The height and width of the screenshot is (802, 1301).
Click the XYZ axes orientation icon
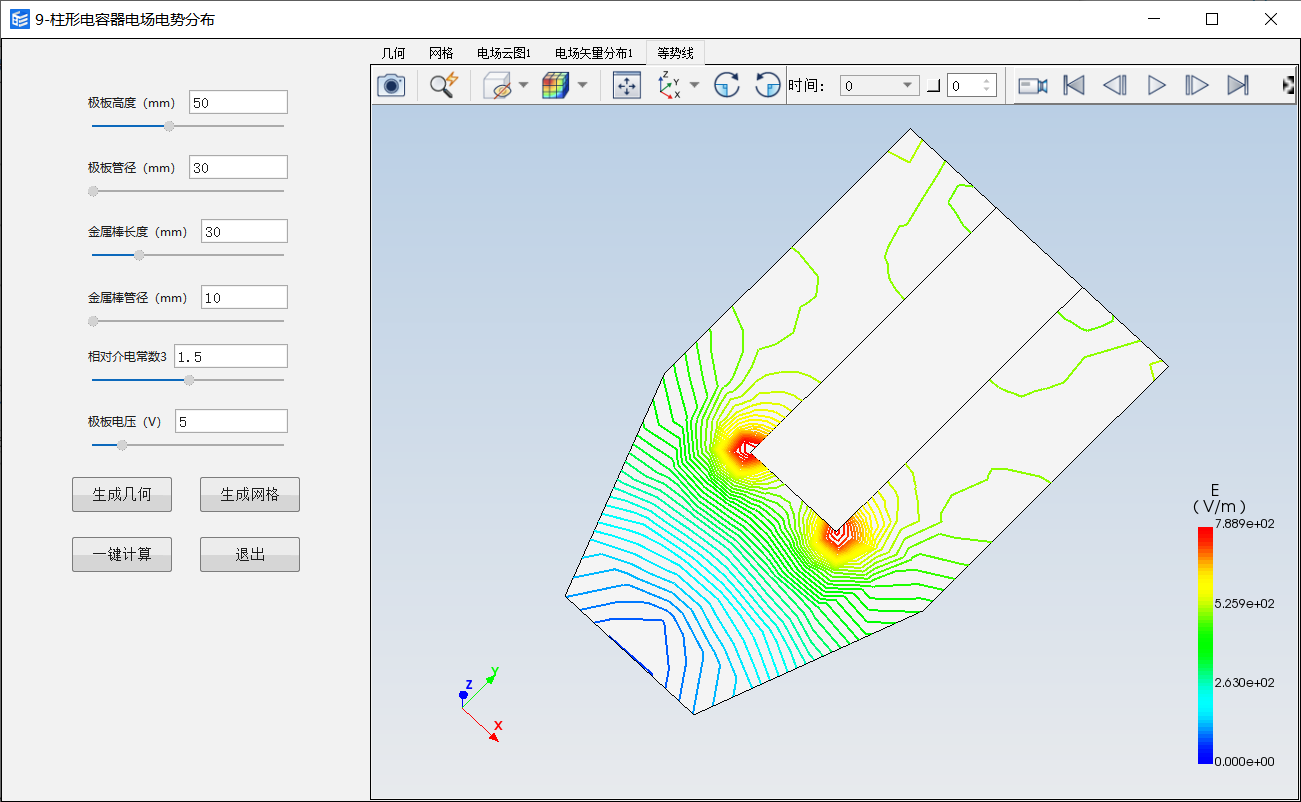point(668,85)
